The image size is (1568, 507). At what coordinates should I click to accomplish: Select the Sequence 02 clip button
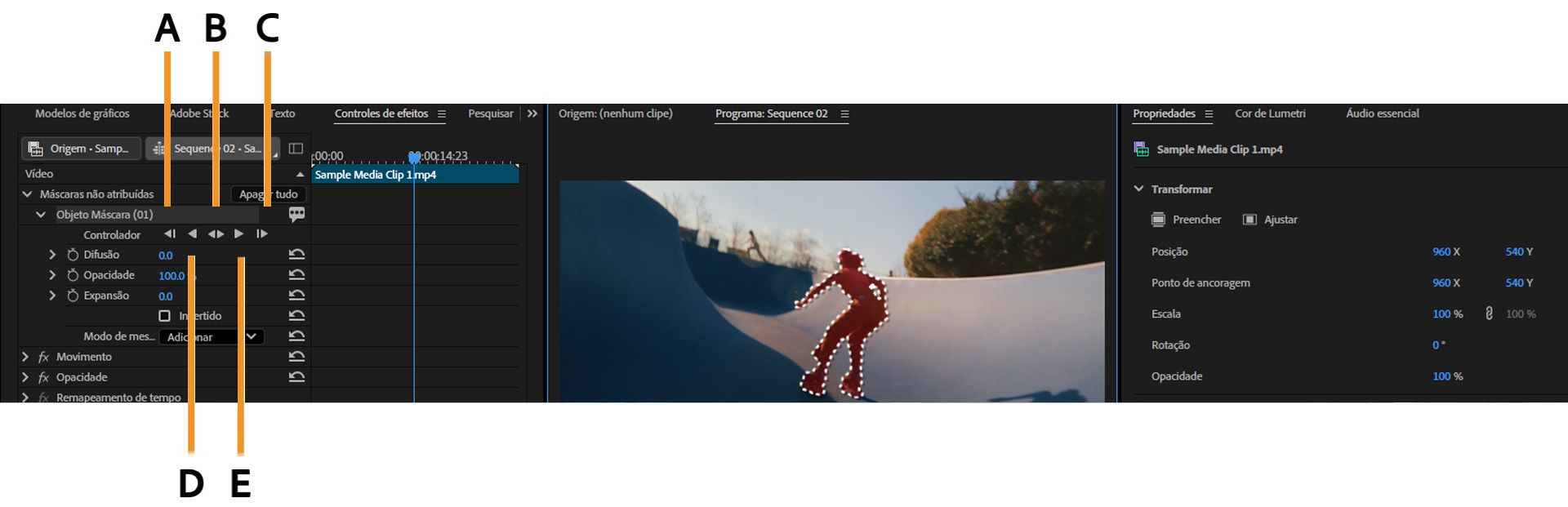pos(212,149)
